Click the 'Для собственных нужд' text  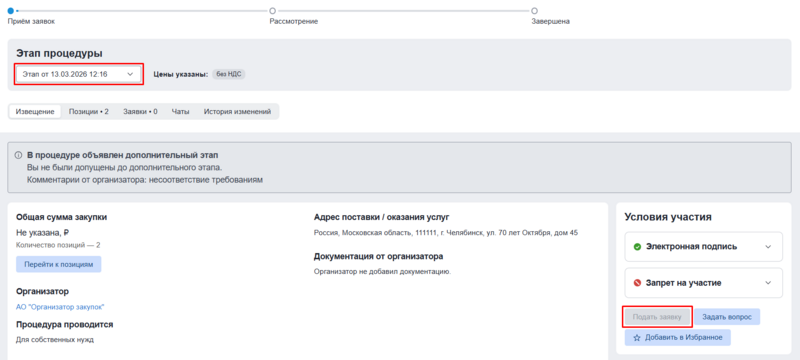(55, 339)
